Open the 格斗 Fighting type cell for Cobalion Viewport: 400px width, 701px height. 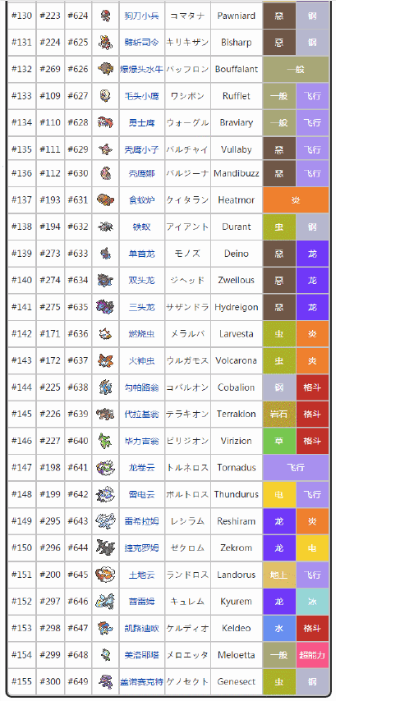(312, 387)
